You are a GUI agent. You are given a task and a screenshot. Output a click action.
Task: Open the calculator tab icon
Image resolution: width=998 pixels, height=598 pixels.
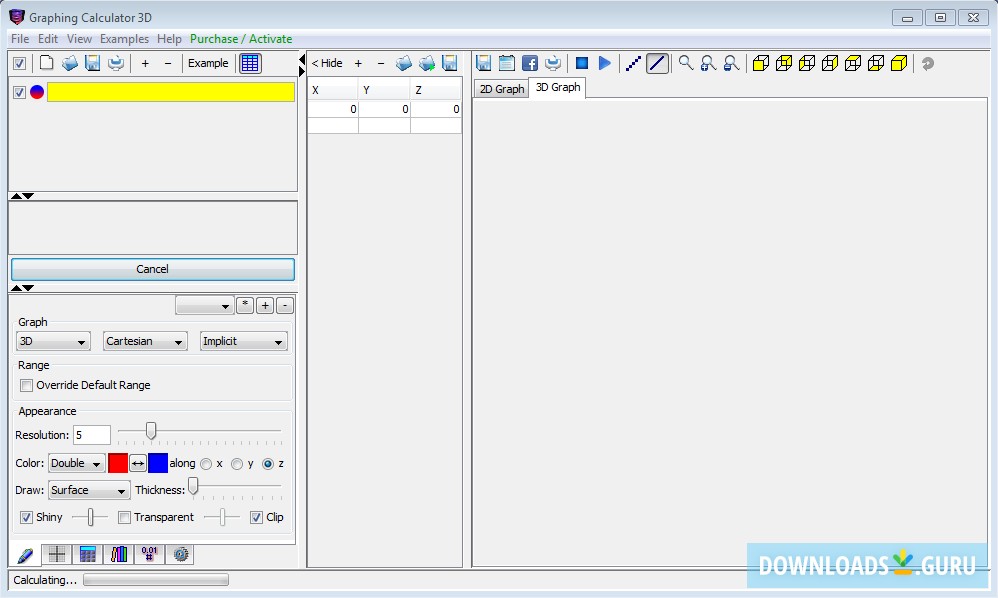pos(88,555)
